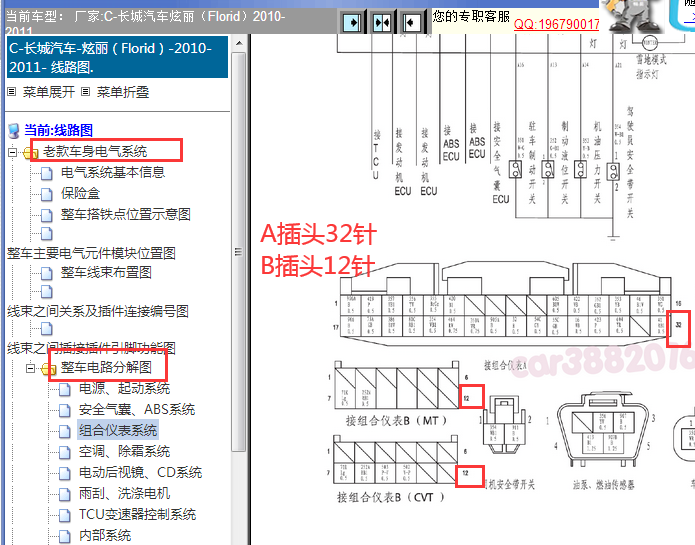This screenshot has width=695, height=545.
Task: Click the 菜单展开 expand-menu link
Action: [49, 92]
